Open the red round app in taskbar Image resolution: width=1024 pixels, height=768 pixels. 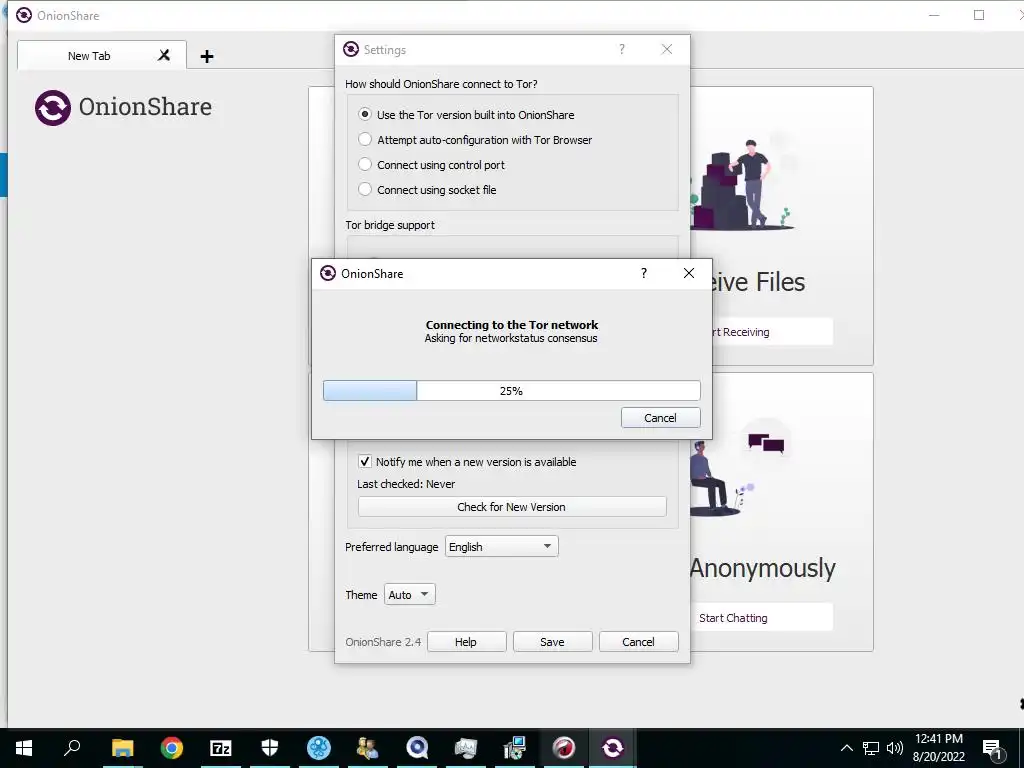pyautogui.click(x=564, y=748)
